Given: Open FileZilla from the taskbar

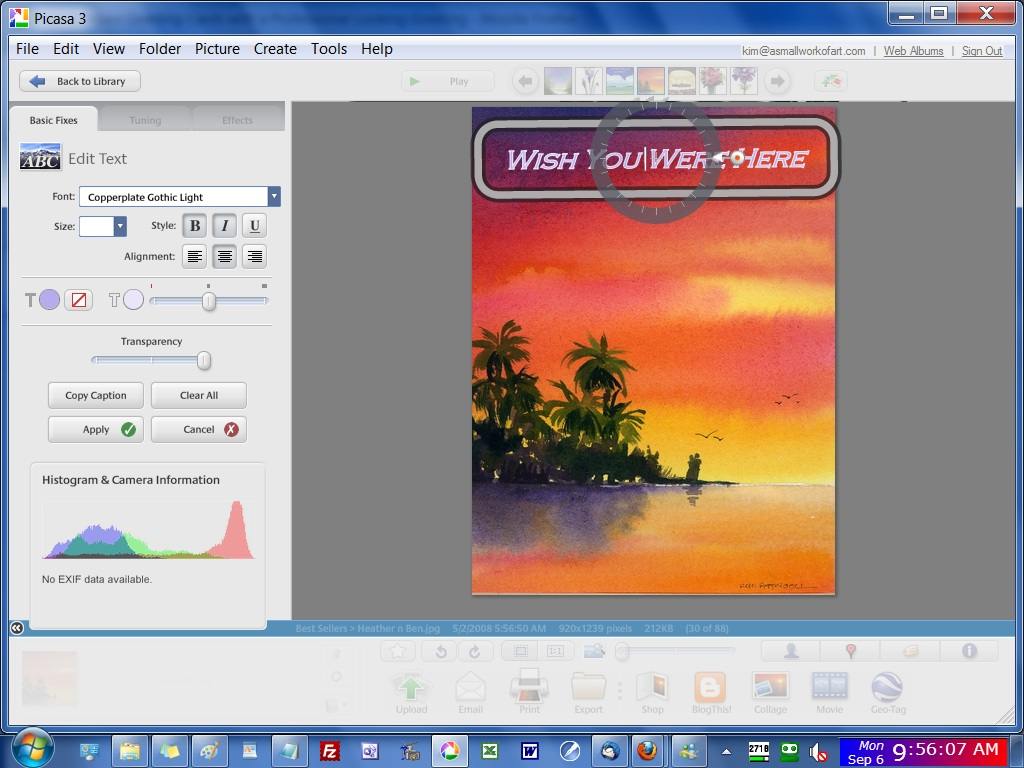Looking at the screenshot, I should coord(329,751).
